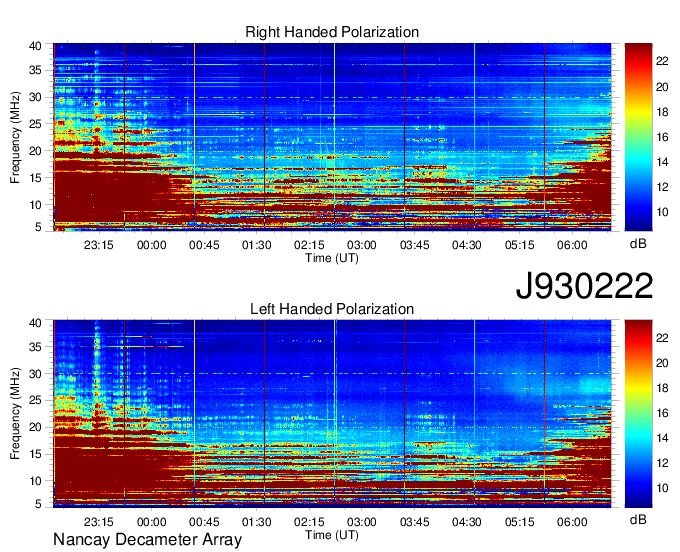Click the 06:00 time tick of Left Handed plot
This screenshot has height=552, width=680.
pos(572,522)
